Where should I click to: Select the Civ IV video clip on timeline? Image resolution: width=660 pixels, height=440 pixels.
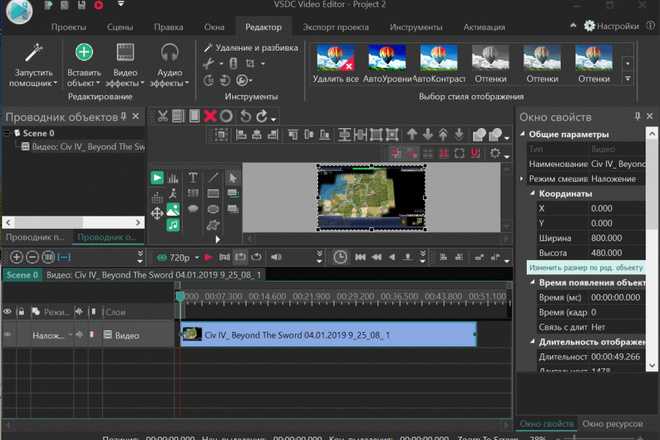pos(329,334)
